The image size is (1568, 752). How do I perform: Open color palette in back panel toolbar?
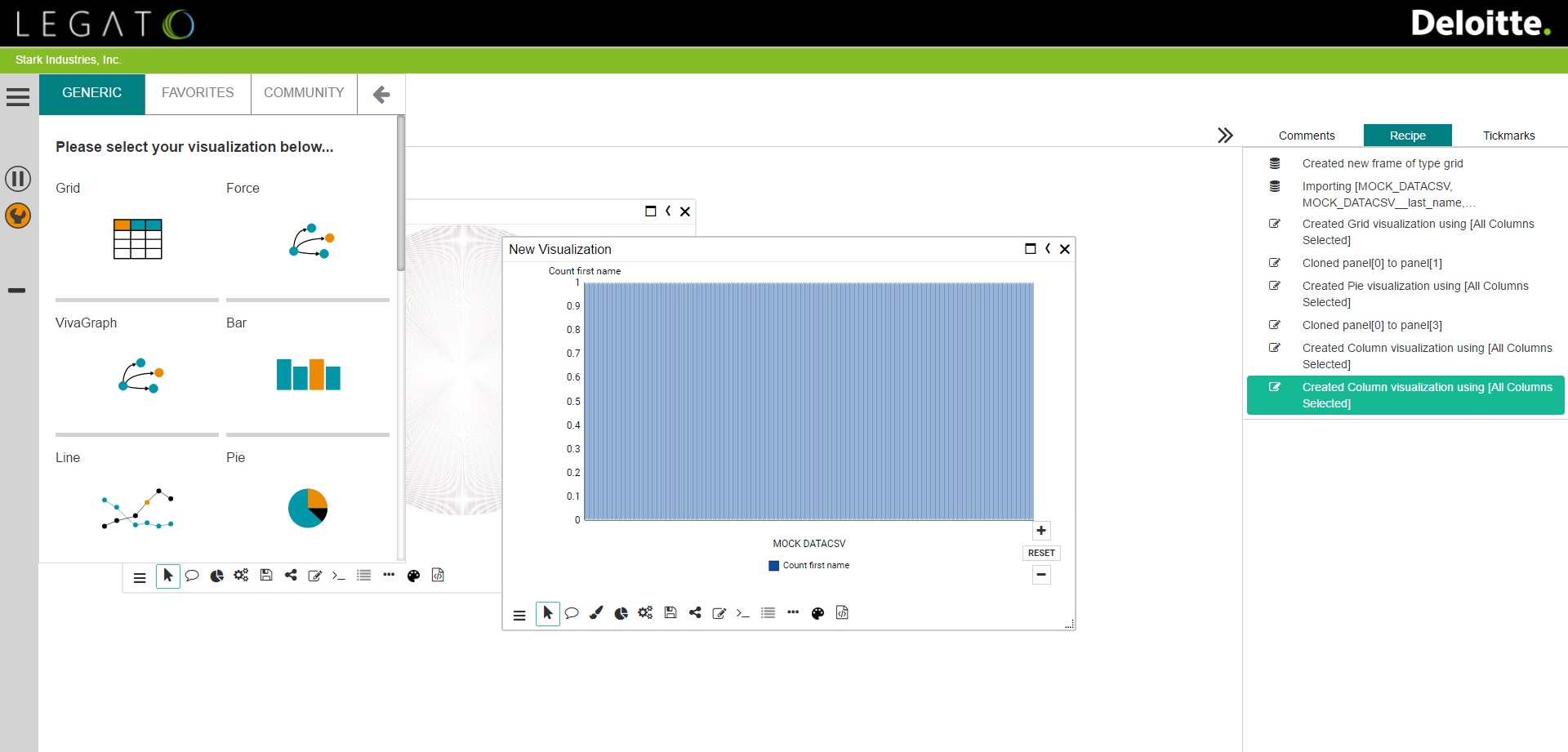(413, 576)
